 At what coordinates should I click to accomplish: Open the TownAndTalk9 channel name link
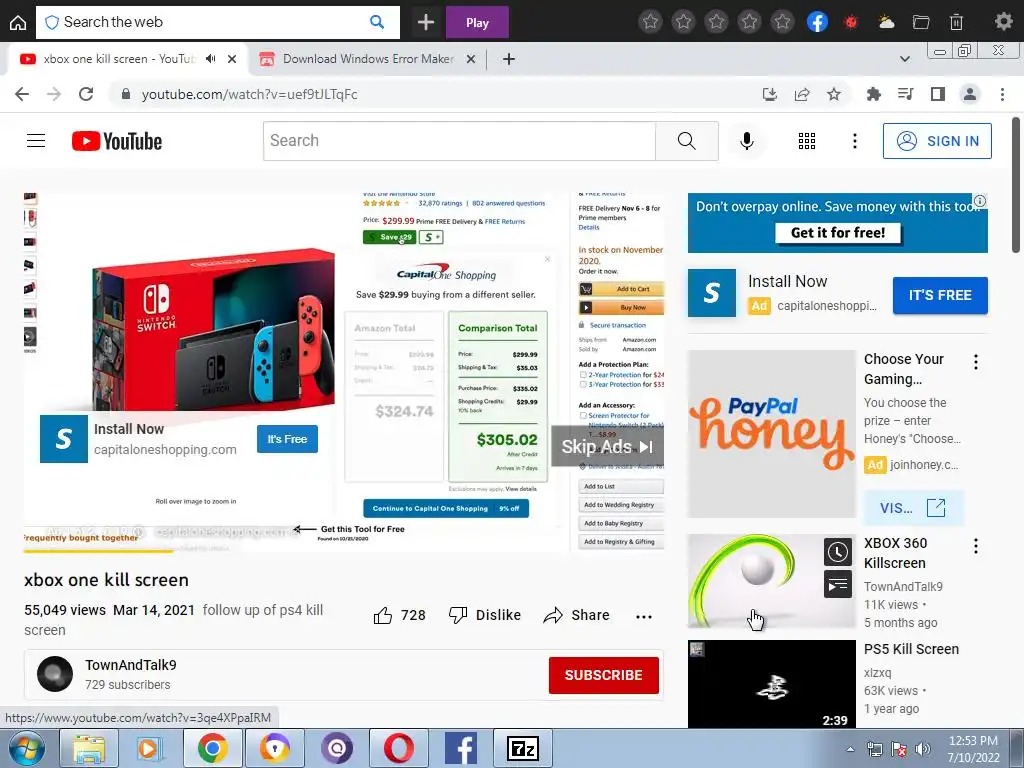(131, 665)
